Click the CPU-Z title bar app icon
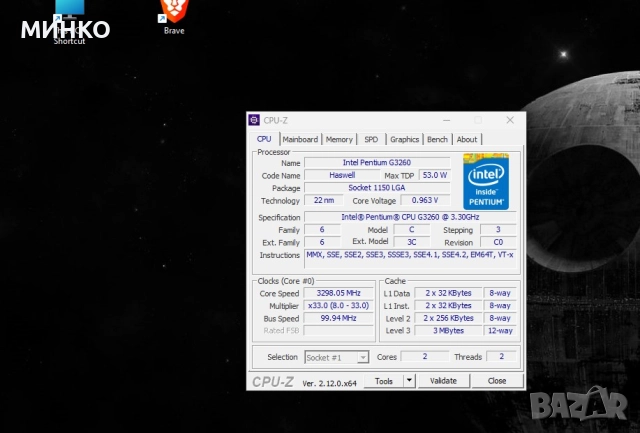 click(x=255, y=120)
